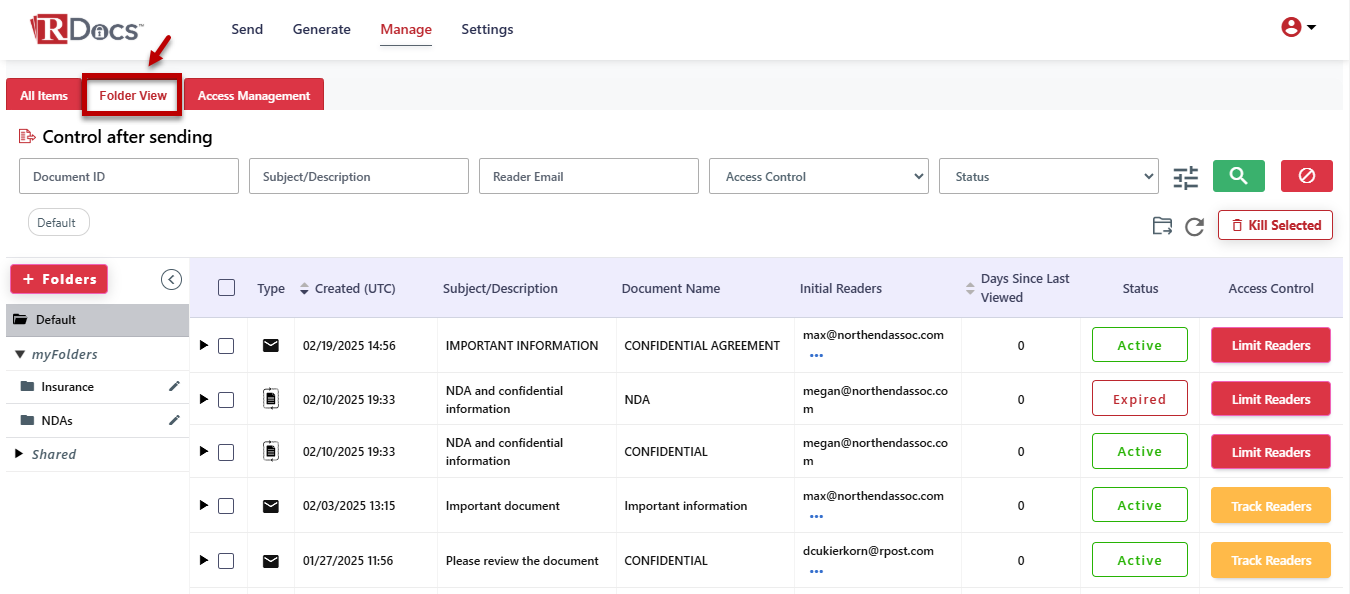The image size is (1350, 594).
Task: Expand the Shared folders node
Action: pyautogui.click(x=20, y=454)
